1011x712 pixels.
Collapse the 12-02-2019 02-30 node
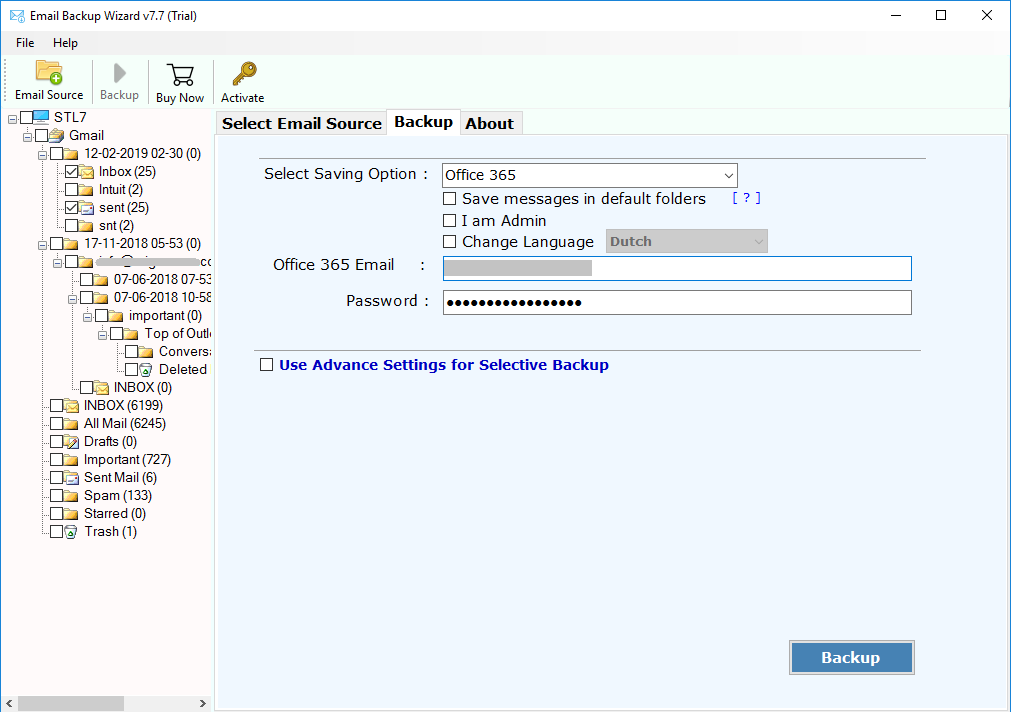(42, 155)
